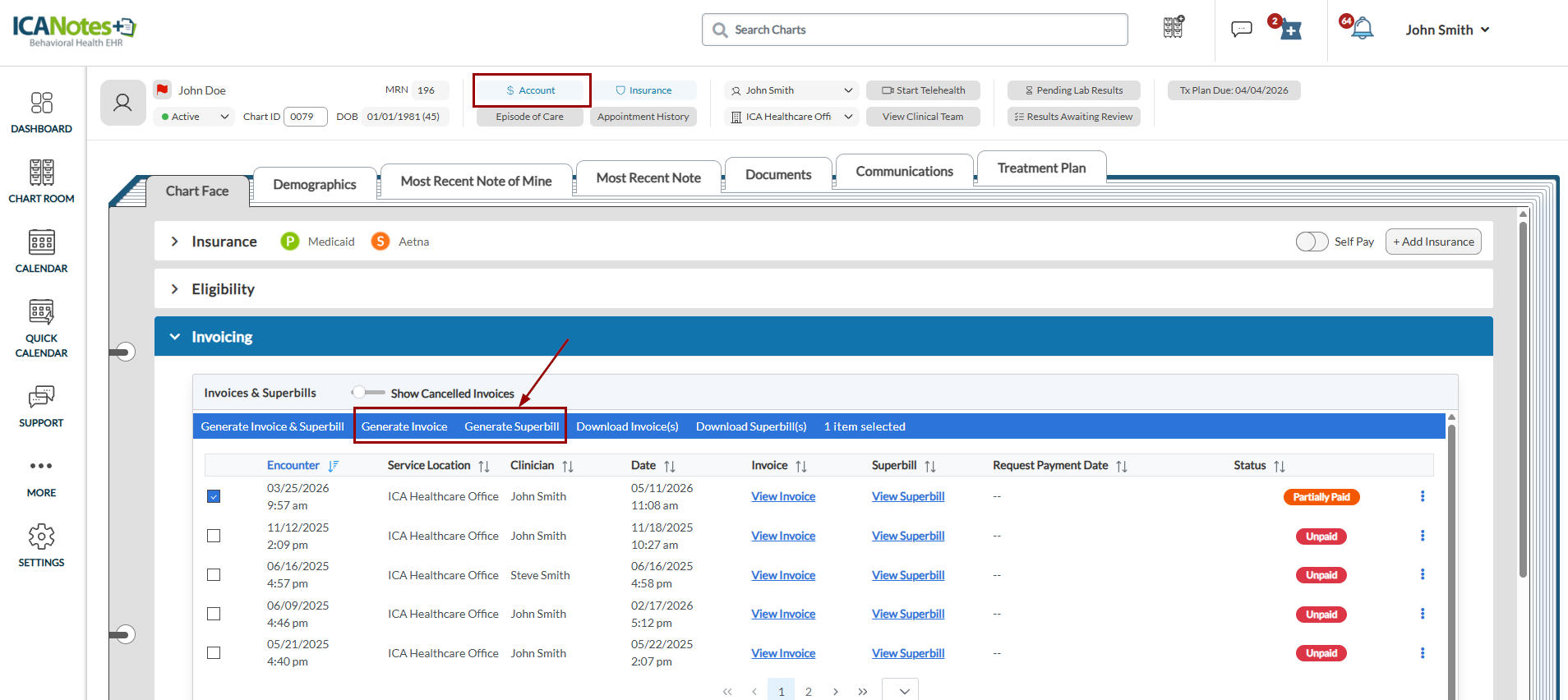Open John Smith user menu dropdown
1568x700 pixels.
pos(1447,30)
